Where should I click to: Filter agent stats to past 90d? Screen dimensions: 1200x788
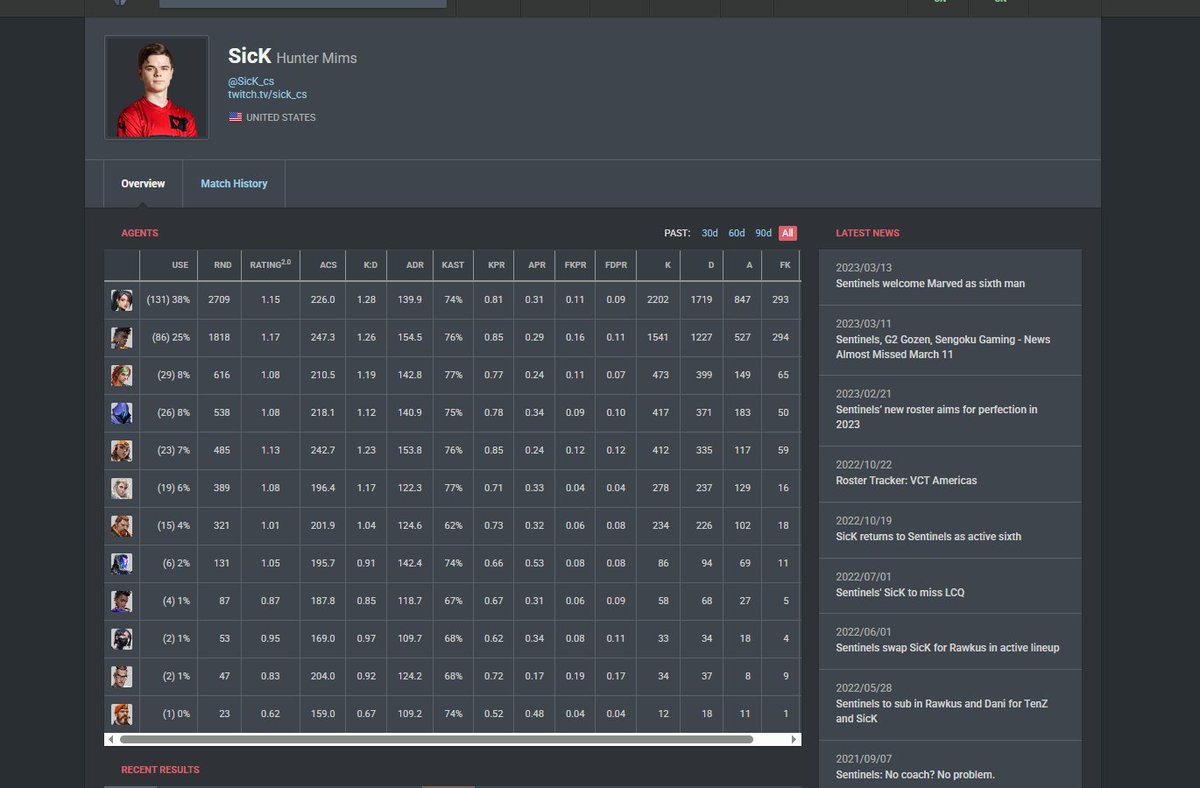coord(763,233)
